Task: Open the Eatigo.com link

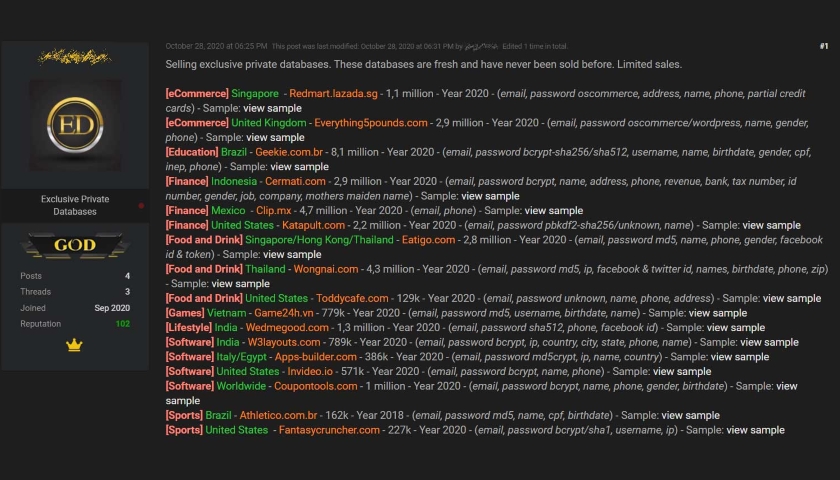Action: pyautogui.click(x=429, y=240)
